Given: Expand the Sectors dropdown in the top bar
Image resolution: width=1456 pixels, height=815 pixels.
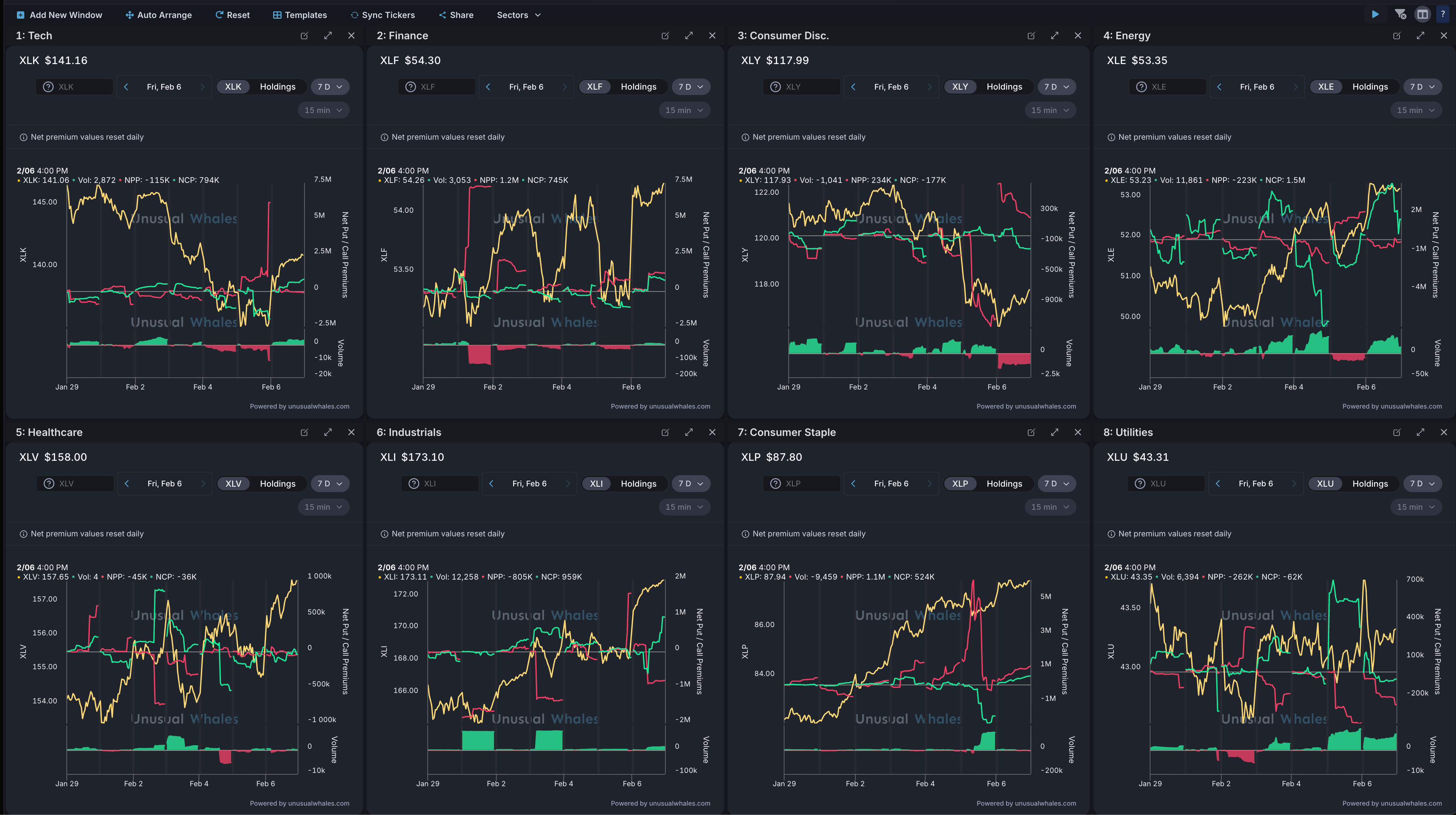Looking at the screenshot, I should (518, 15).
